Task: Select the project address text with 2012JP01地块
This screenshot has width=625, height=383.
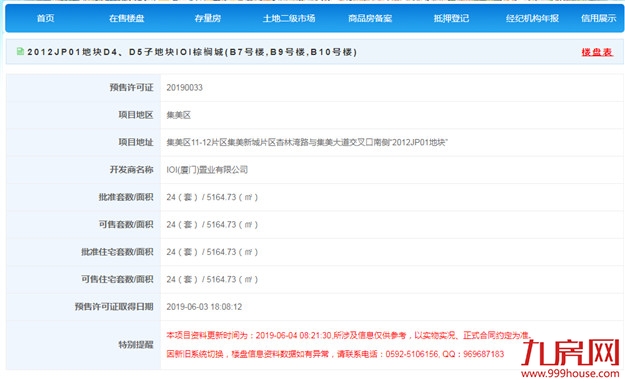Action: pyautogui.click(x=307, y=142)
